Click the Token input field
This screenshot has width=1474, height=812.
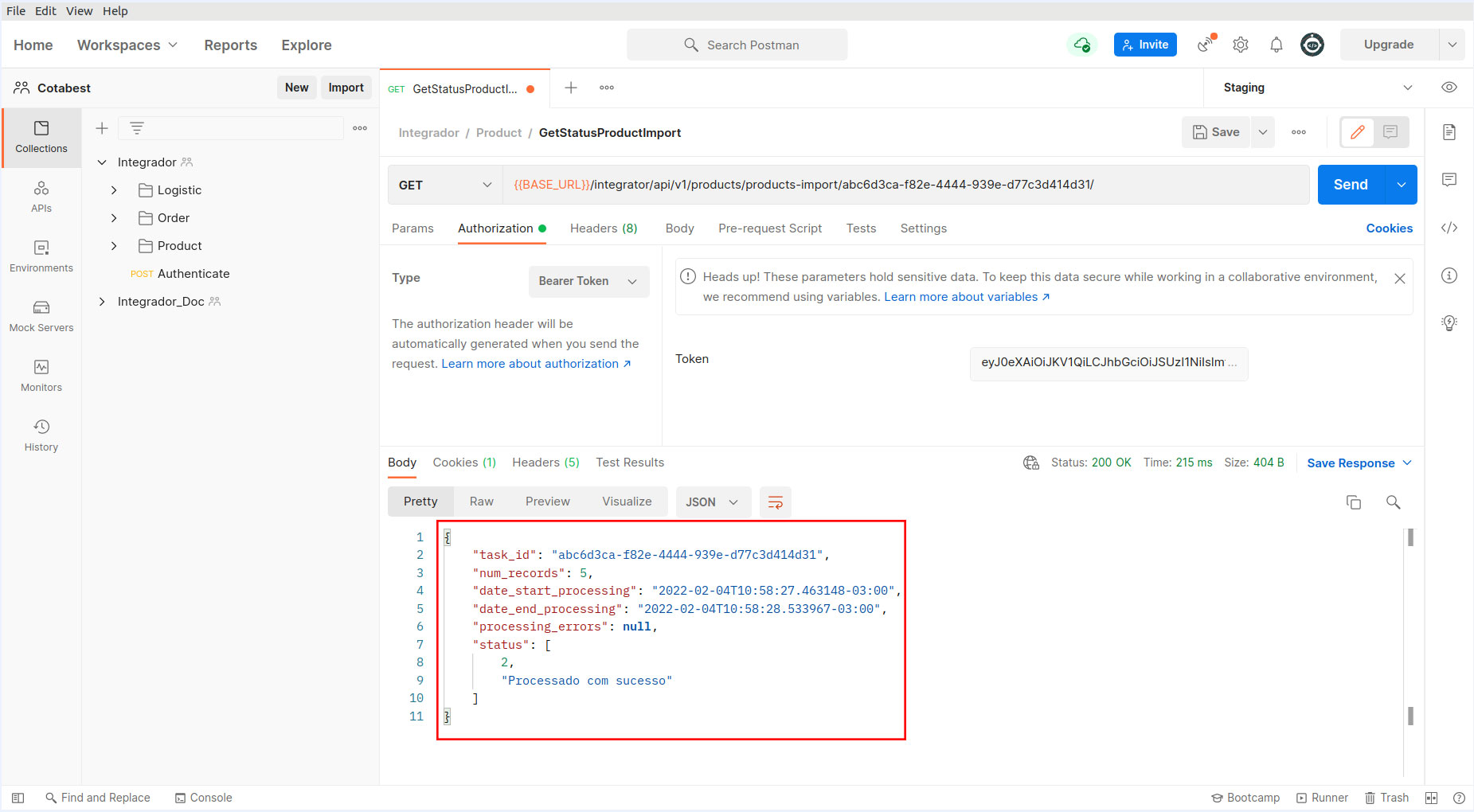pos(1108,363)
